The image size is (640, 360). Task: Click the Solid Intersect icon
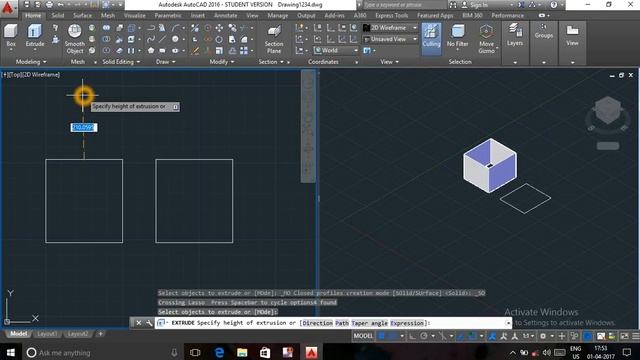107,51
